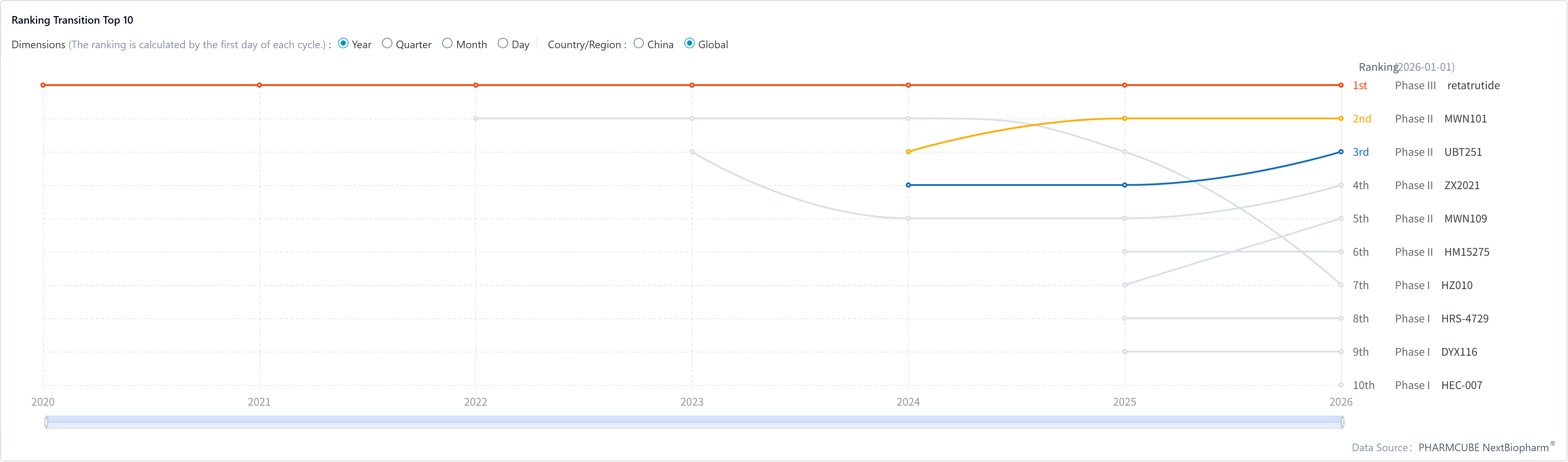Select the Year dimension radio button
The image size is (1568, 462).
pyautogui.click(x=343, y=44)
